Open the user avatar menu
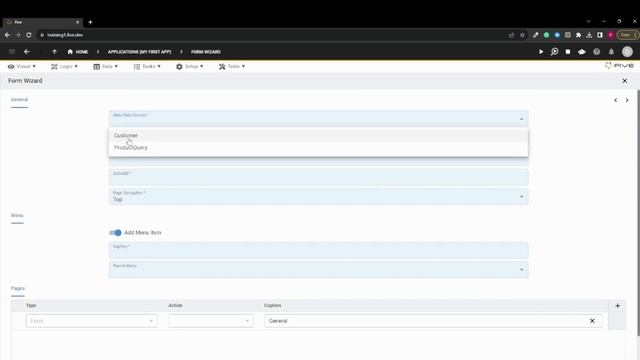 pos(627,52)
